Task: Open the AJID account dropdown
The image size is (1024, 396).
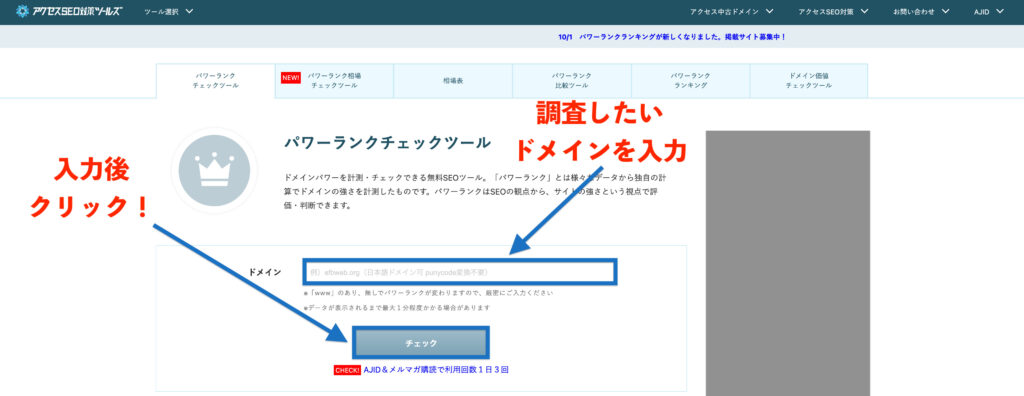Action: 989,11
